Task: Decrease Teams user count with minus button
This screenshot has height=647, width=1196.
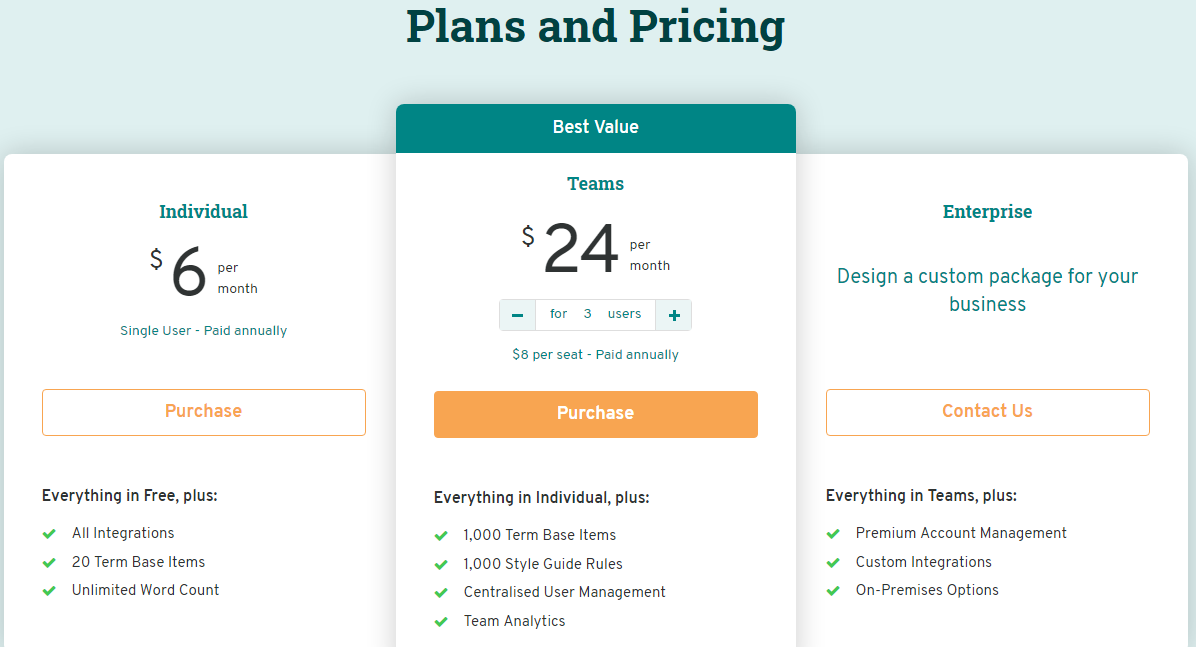Action: click(x=517, y=314)
